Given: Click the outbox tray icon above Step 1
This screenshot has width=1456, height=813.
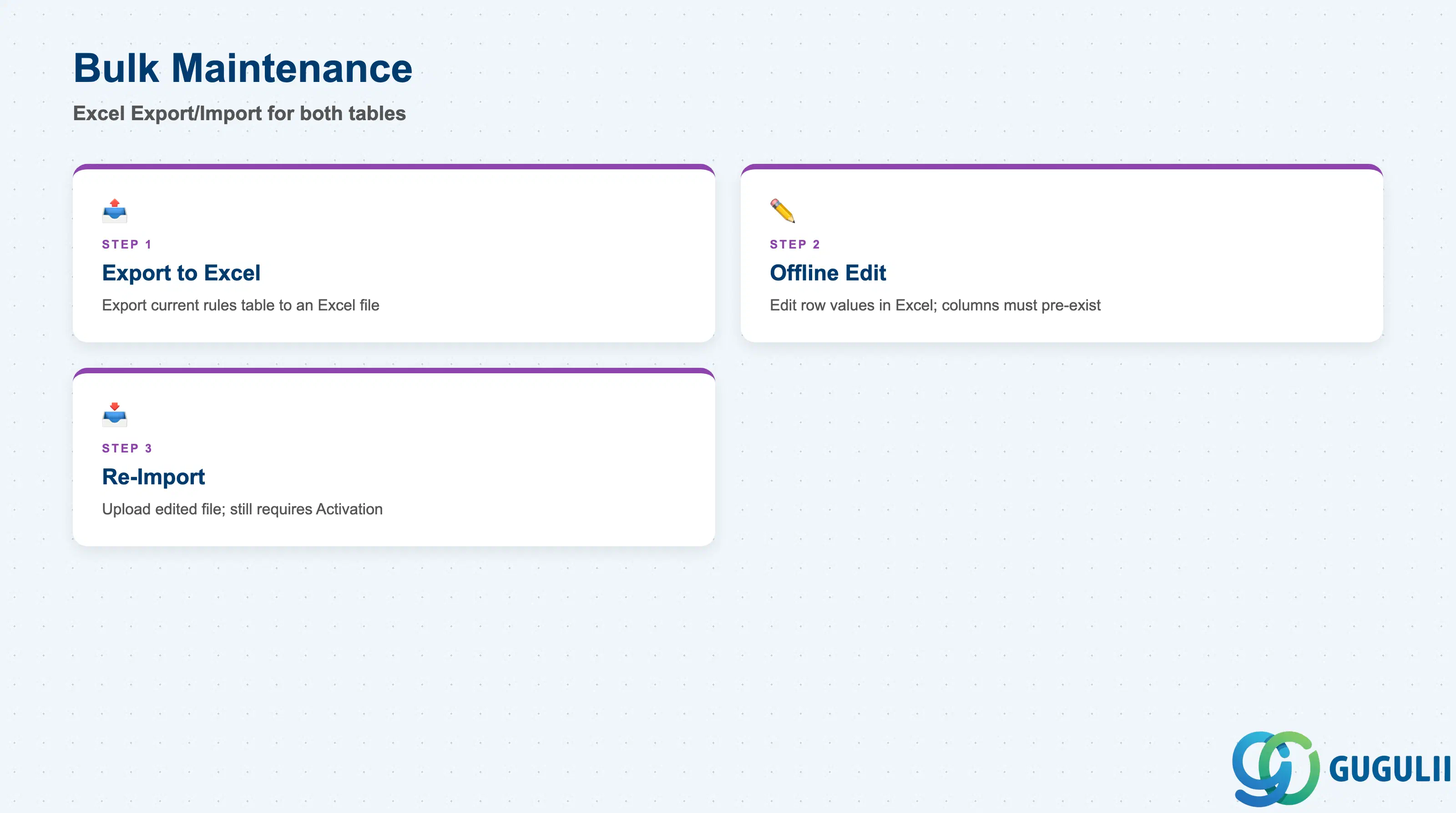Looking at the screenshot, I should click(x=115, y=210).
